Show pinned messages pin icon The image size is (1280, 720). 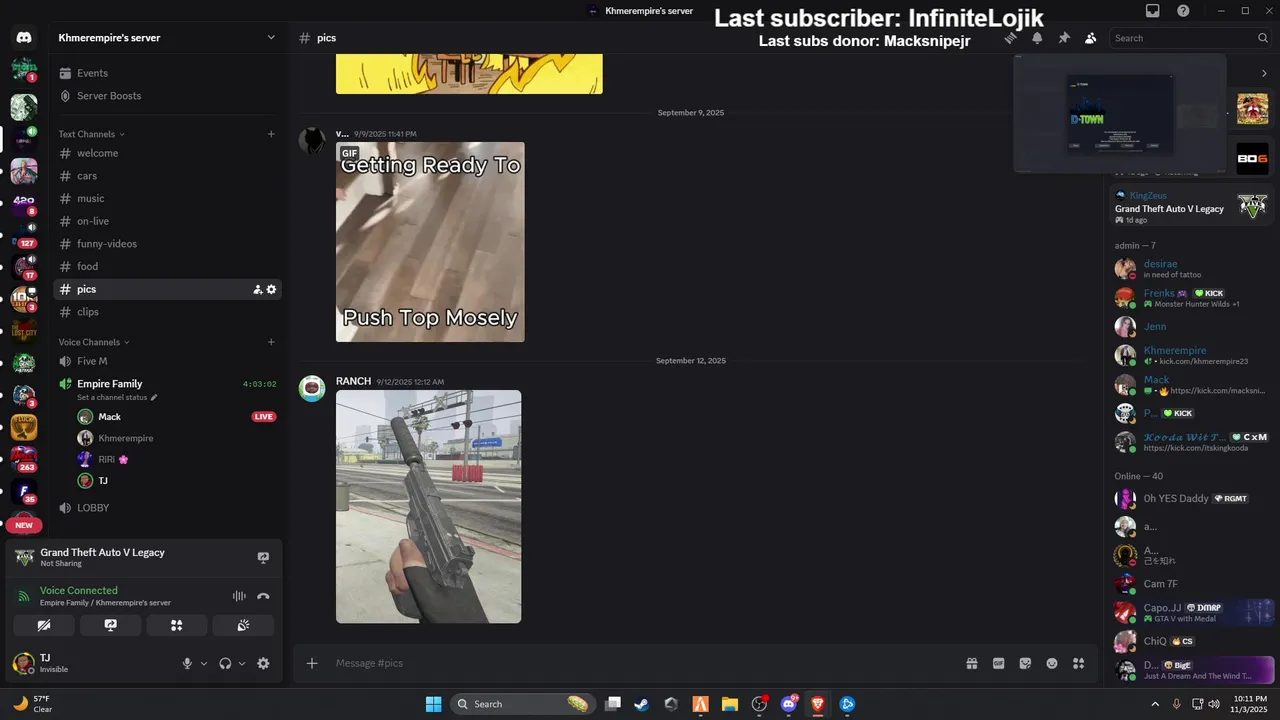(x=1064, y=38)
